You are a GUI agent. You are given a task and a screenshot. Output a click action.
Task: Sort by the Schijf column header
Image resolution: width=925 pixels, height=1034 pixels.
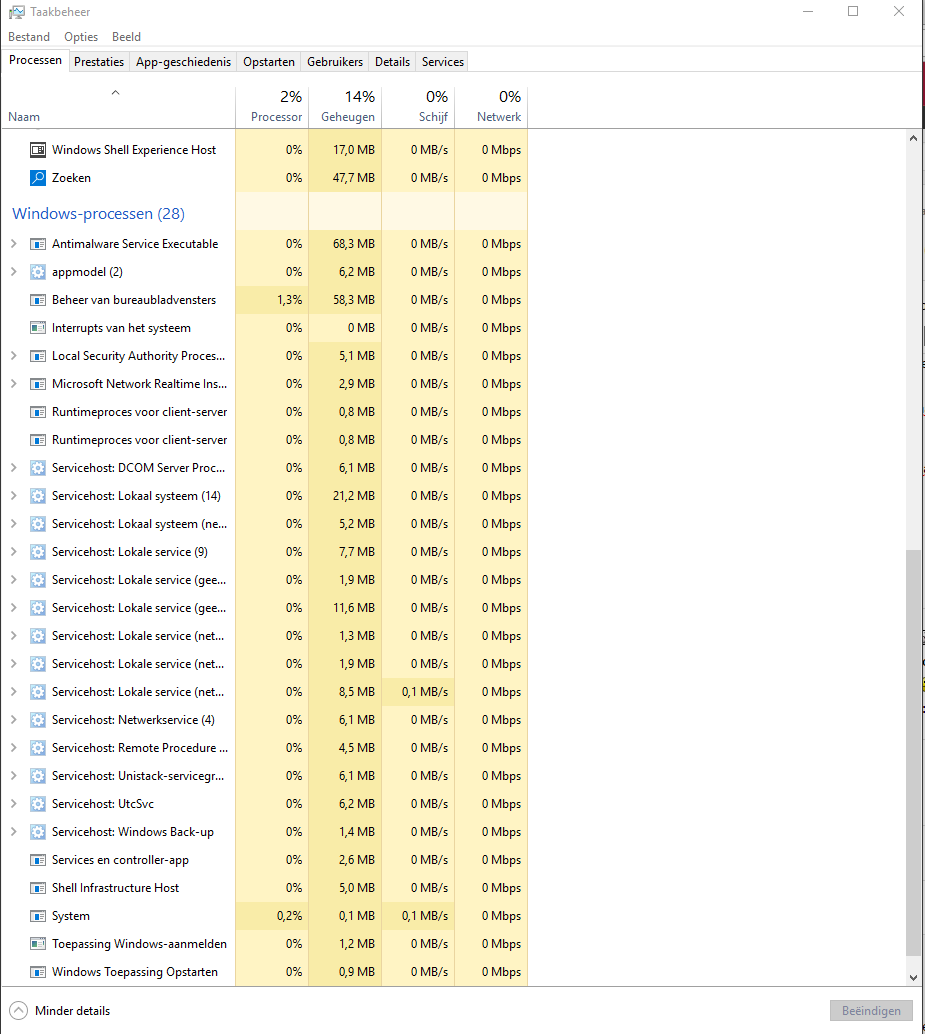(x=419, y=107)
